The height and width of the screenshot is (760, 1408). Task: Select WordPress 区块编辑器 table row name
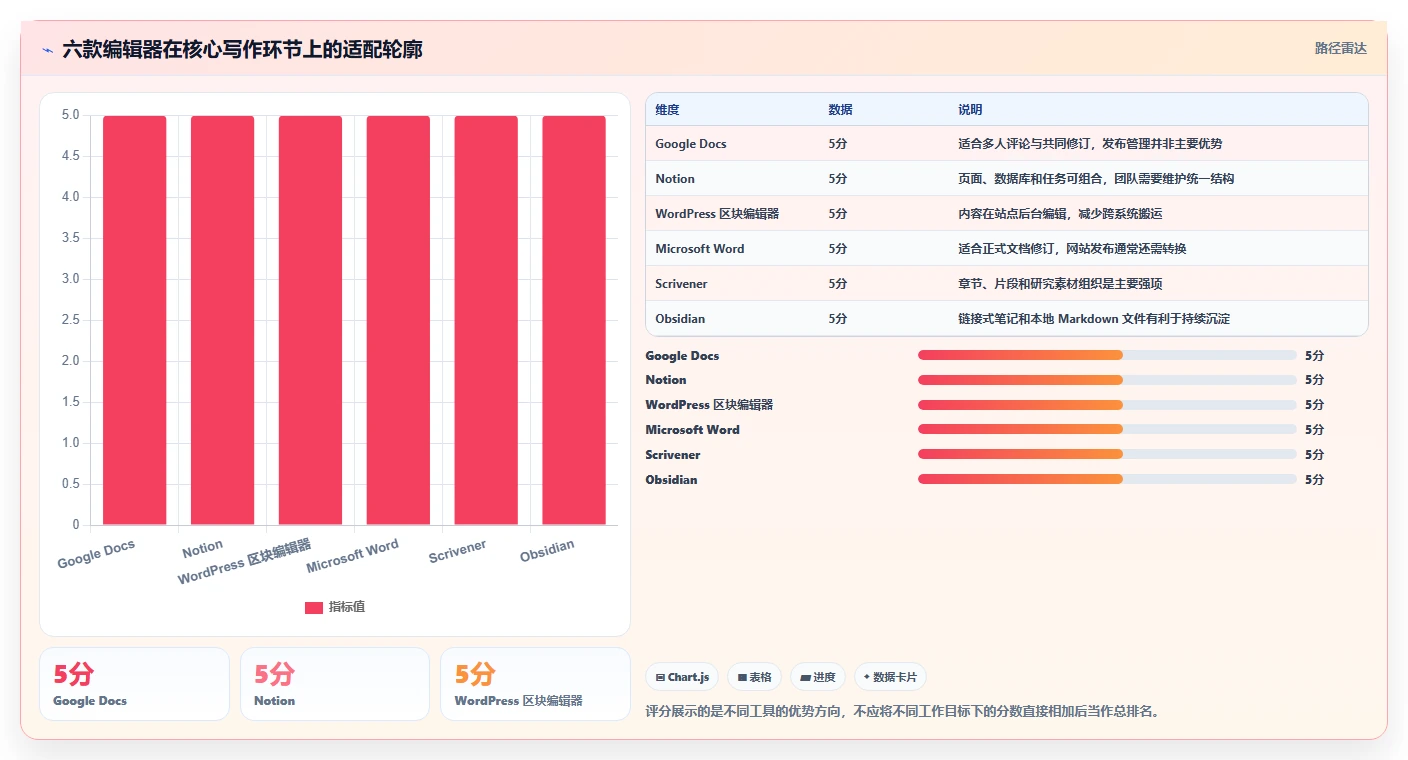pos(717,214)
